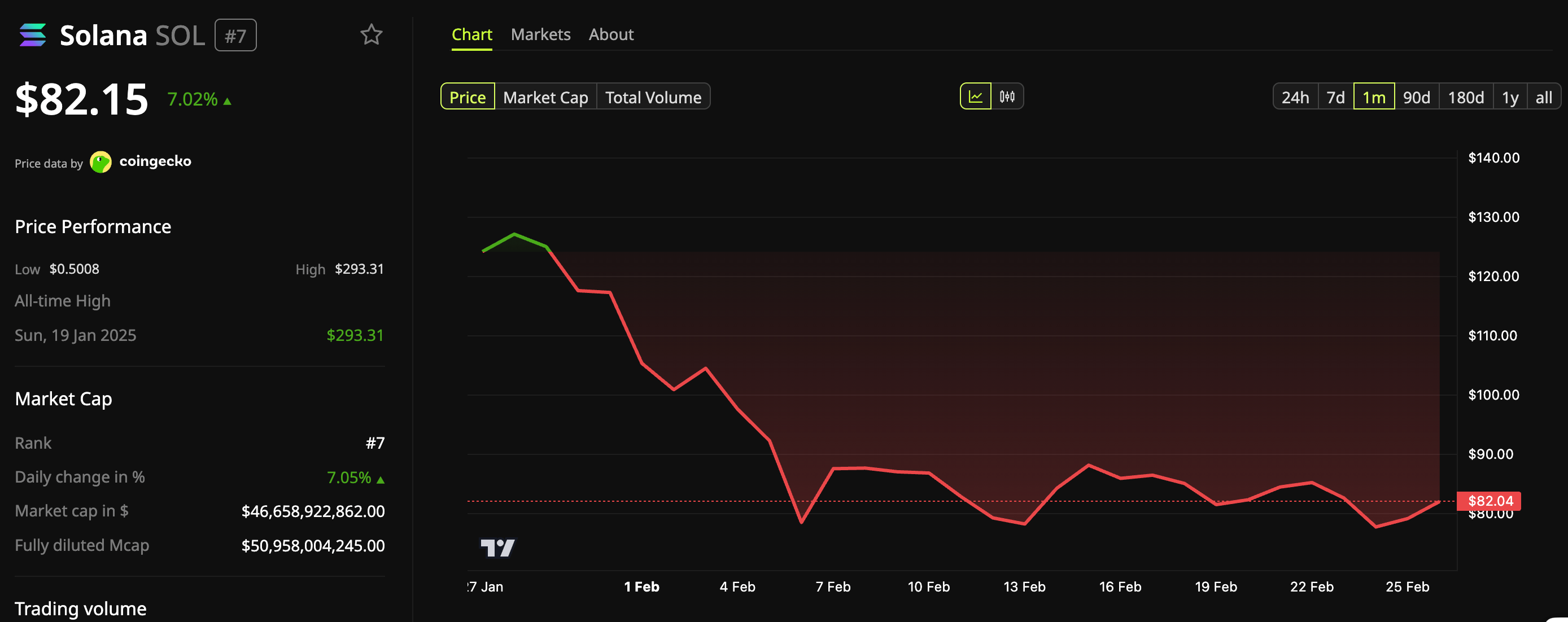
Task: Switch chart to Market Cap
Action: pyautogui.click(x=545, y=96)
